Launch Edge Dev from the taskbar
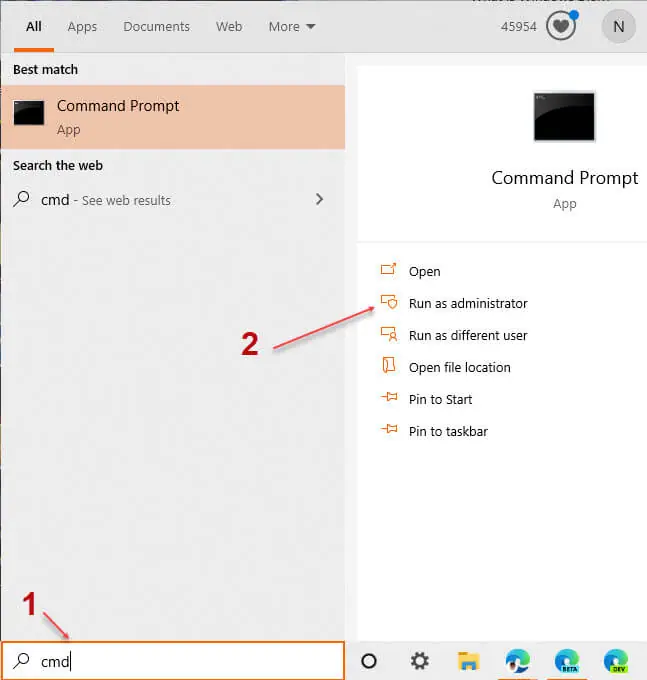Image resolution: width=647 pixels, height=680 pixels. pyautogui.click(x=616, y=661)
